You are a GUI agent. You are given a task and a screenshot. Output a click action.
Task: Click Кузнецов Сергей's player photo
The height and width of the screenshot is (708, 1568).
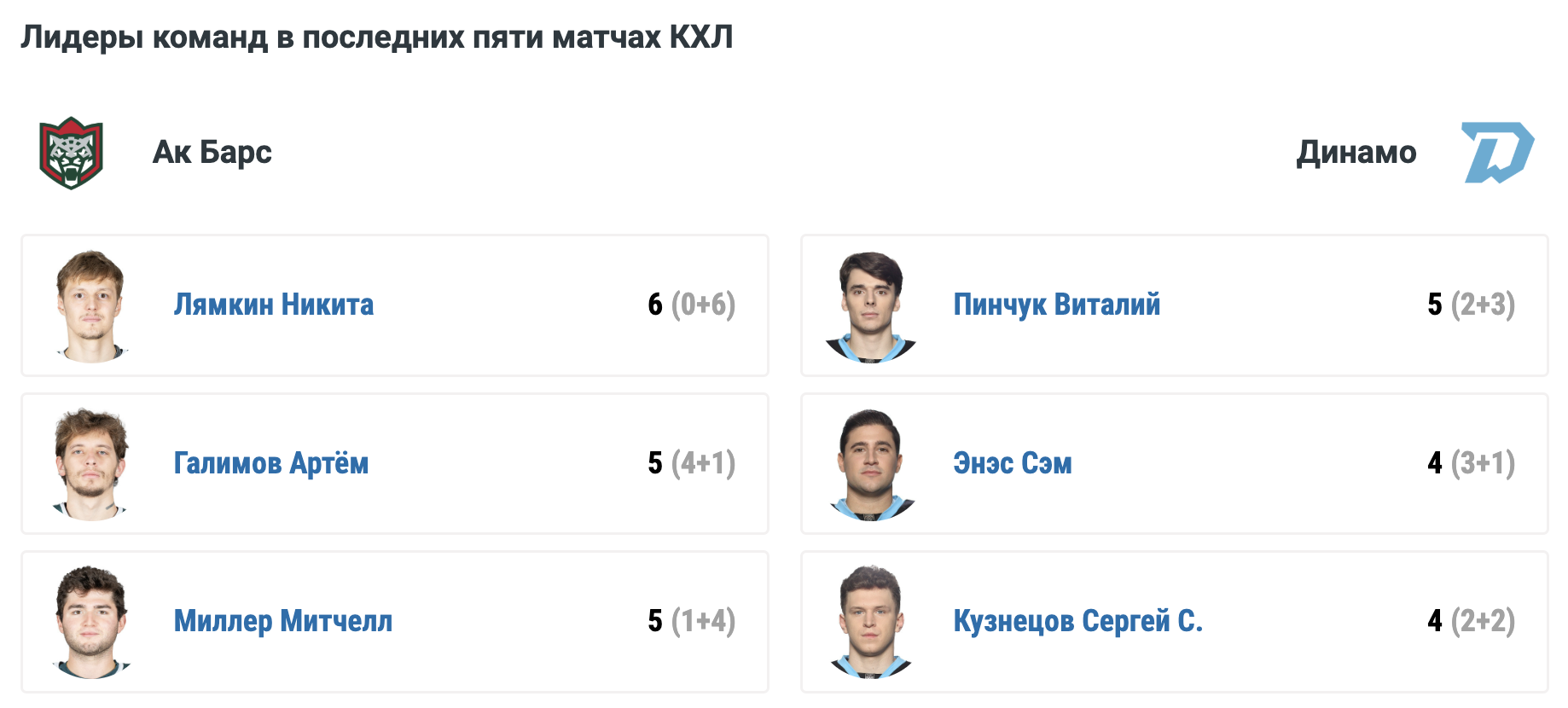[x=871, y=622]
